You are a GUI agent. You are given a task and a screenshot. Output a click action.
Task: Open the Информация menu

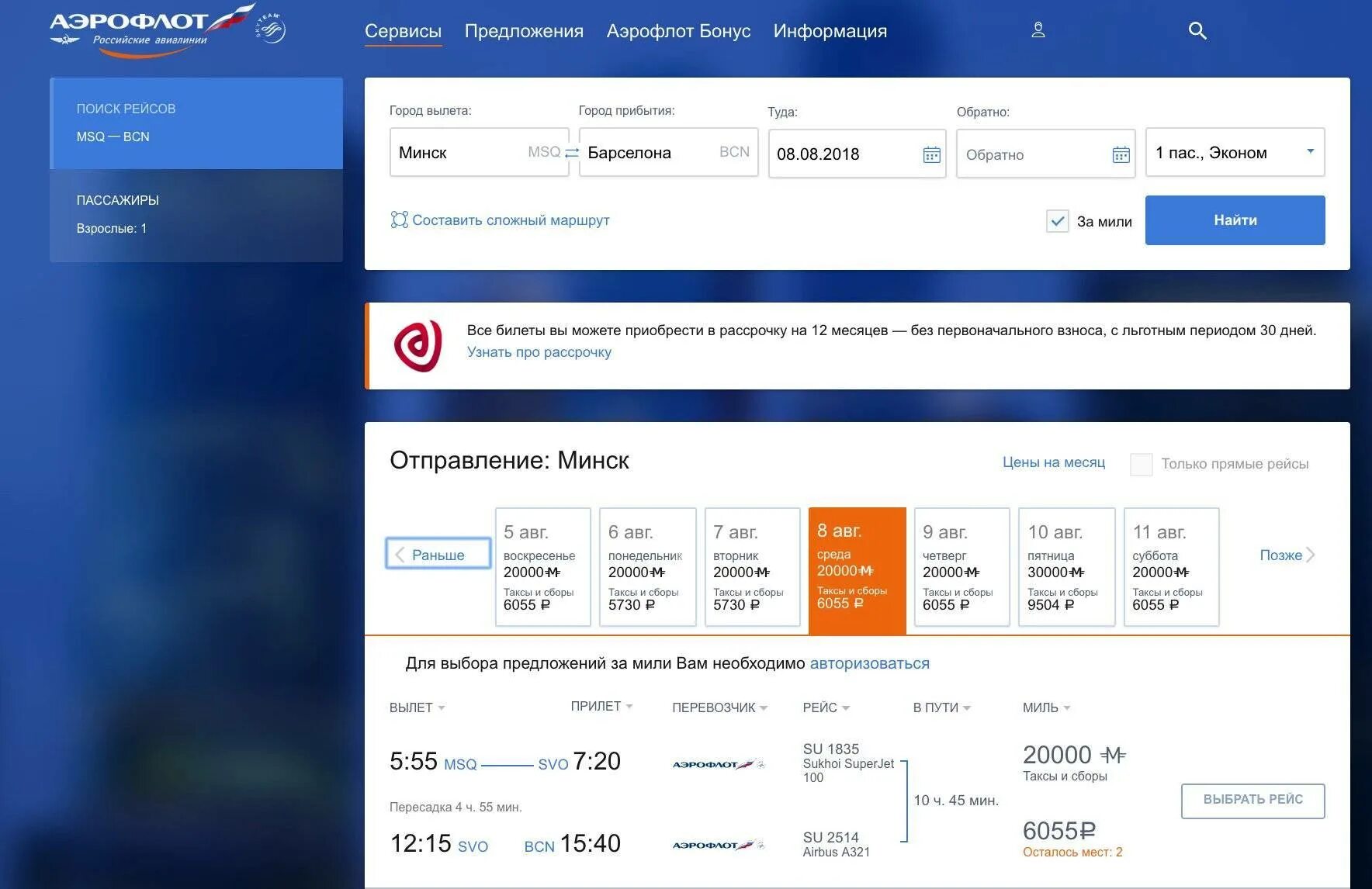click(x=830, y=31)
